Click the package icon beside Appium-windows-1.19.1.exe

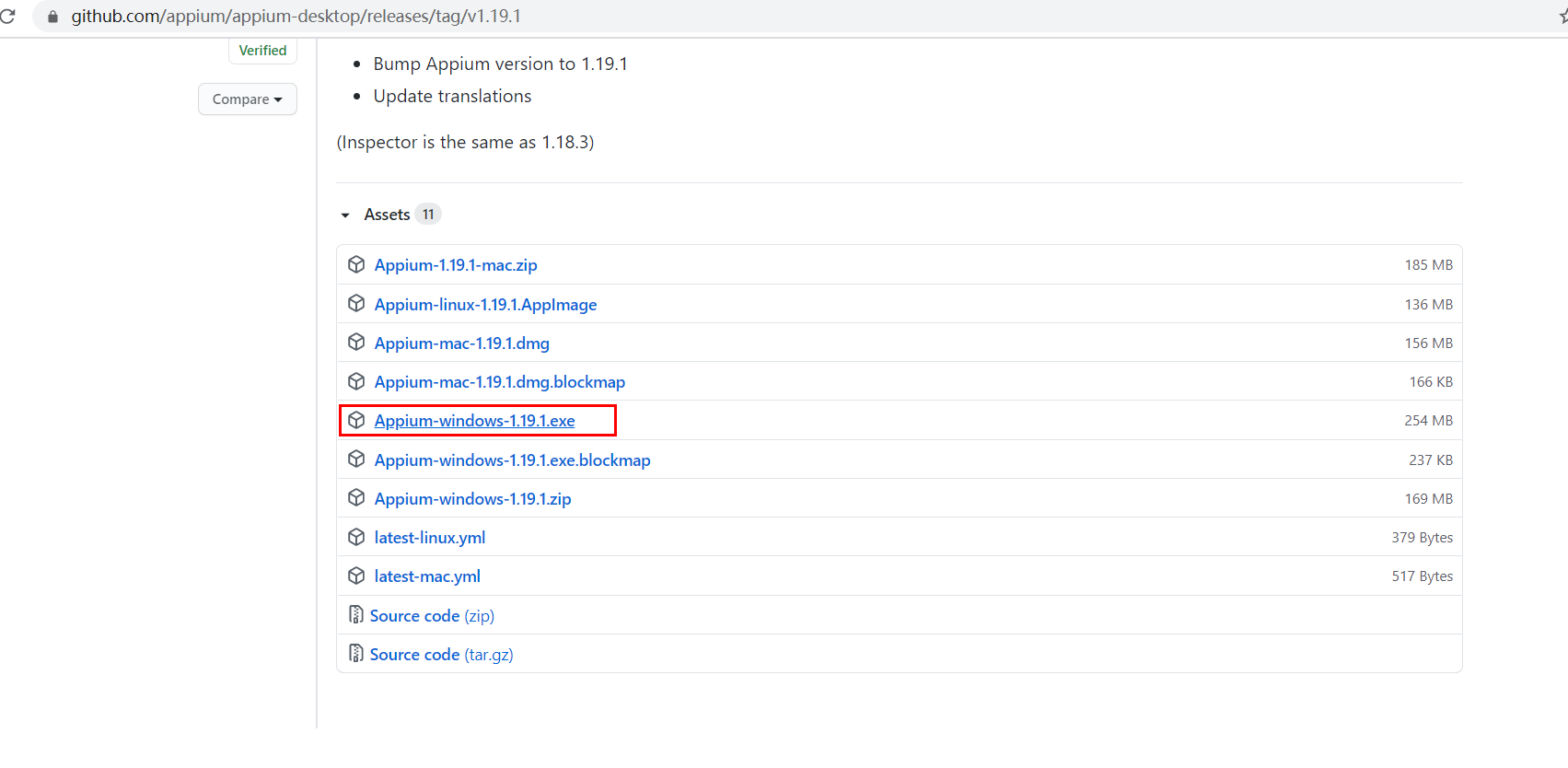click(356, 421)
